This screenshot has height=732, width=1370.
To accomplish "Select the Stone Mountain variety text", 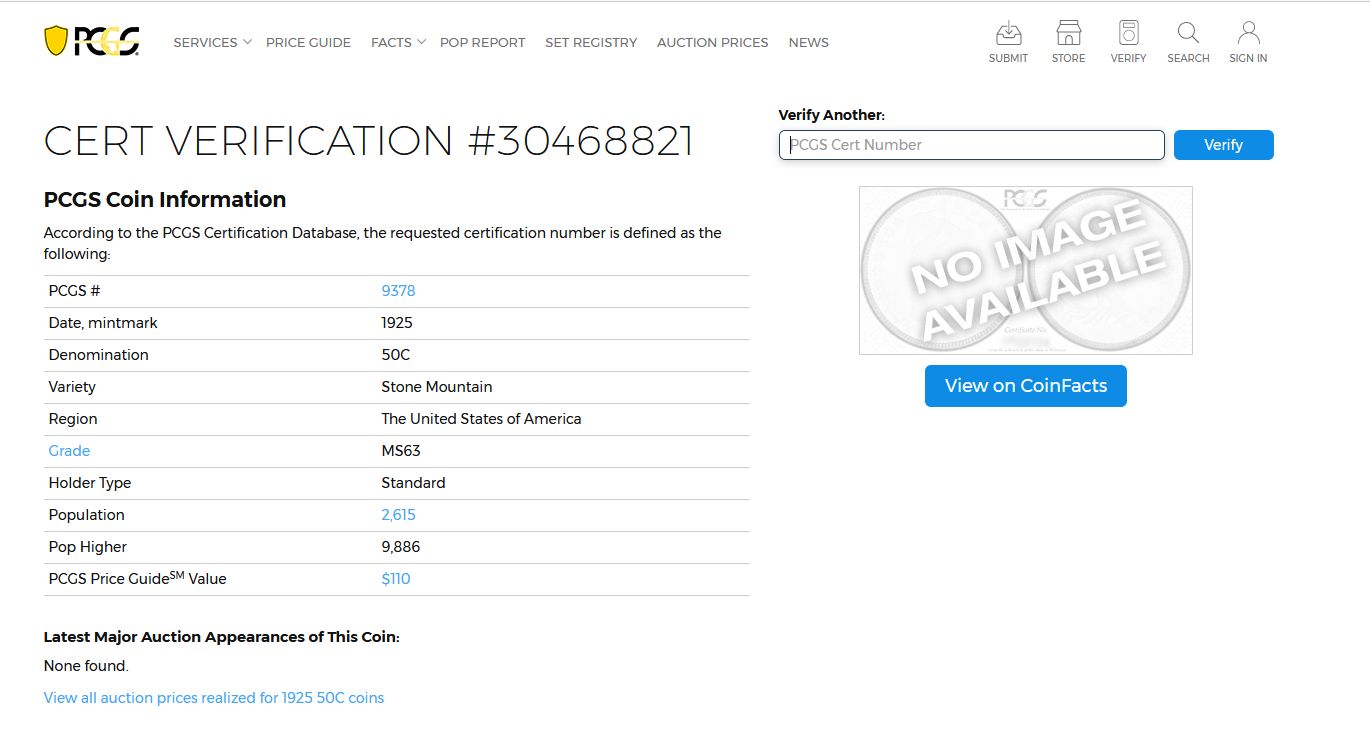I will click(437, 387).
